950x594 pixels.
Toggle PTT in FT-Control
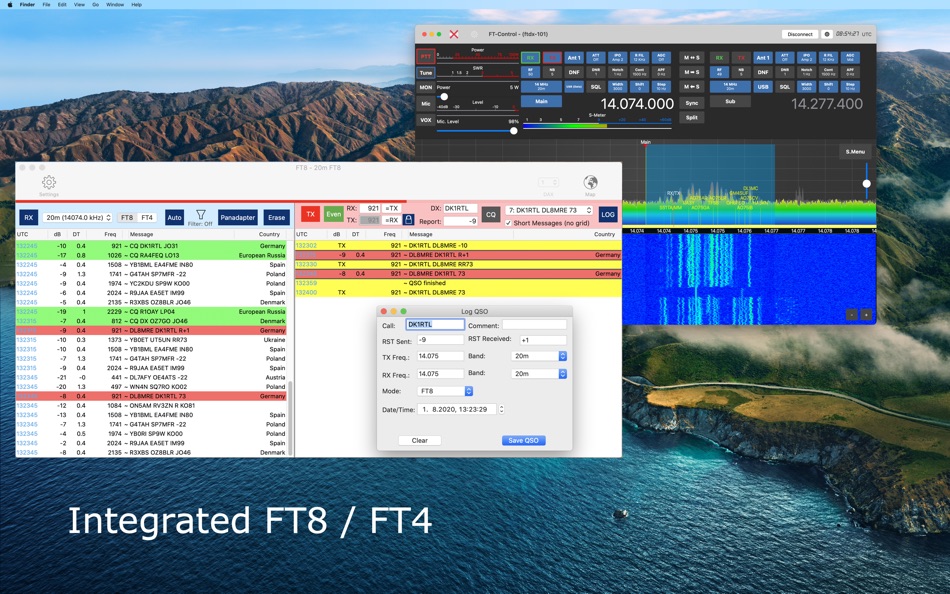pyautogui.click(x=426, y=57)
